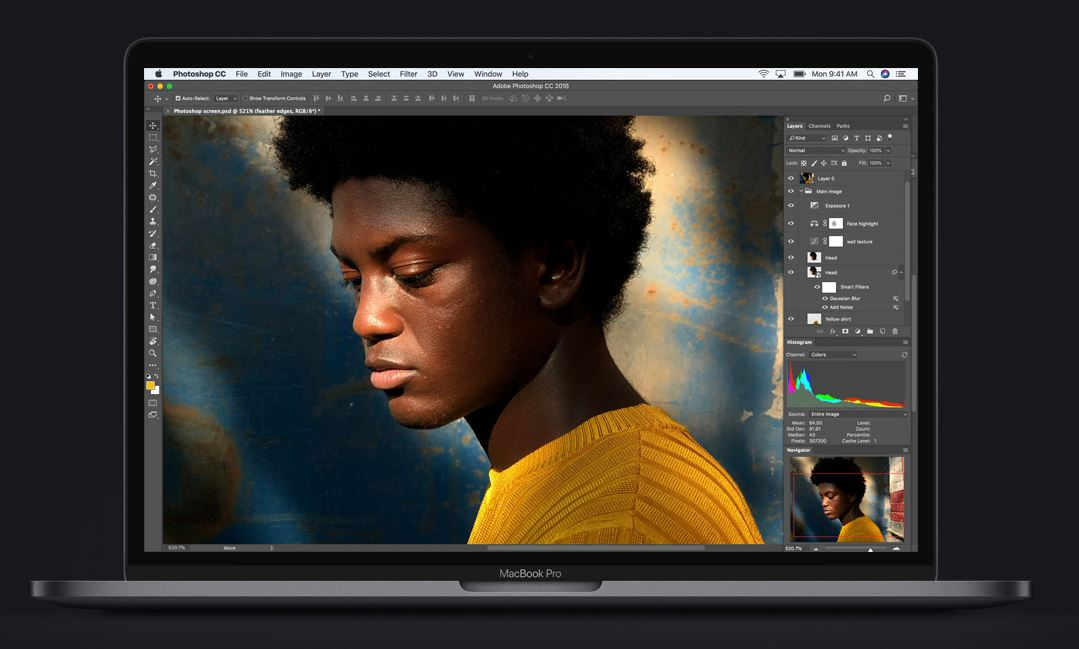Click the fx button to add a layer style
This screenshot has height=649, width=1079.
click(832, 330)
